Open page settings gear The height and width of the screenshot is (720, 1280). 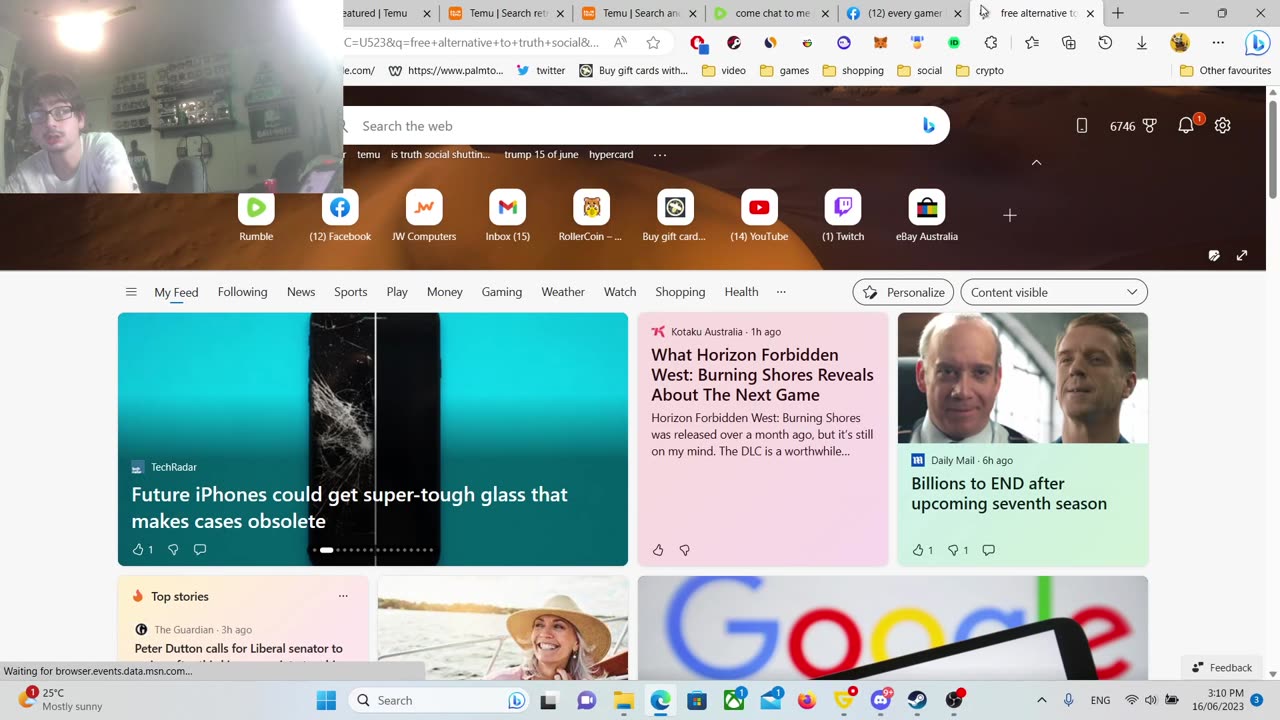tap(1222, 125)
